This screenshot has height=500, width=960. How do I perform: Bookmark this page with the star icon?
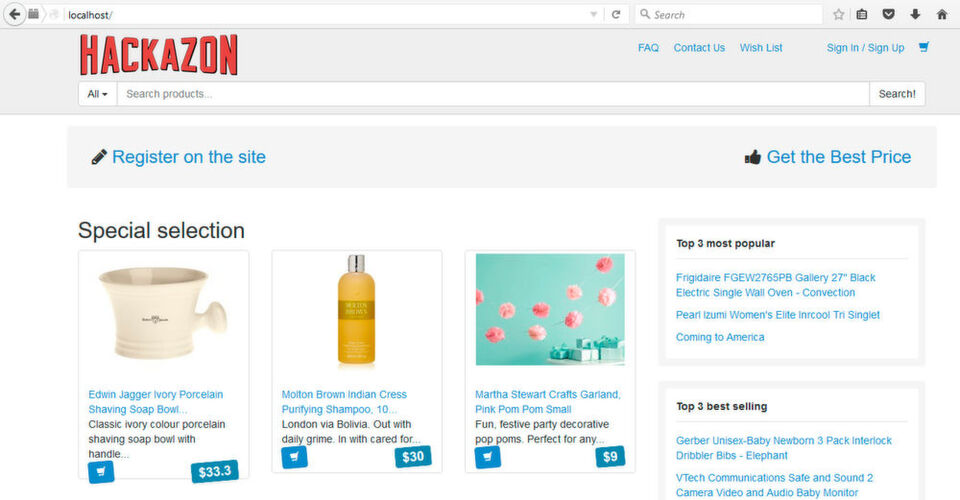click(839, 15)
